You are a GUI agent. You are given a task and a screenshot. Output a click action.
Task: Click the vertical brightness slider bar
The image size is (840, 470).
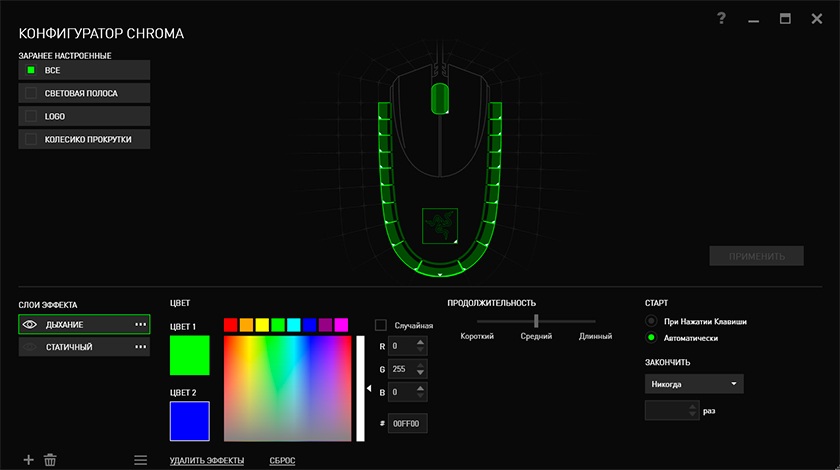pyautogui.click(x=361, y=389)
